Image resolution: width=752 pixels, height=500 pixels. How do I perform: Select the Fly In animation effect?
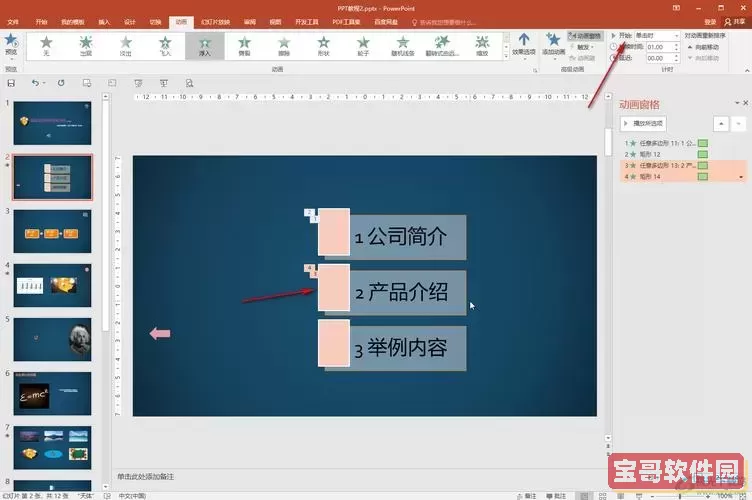[165, 46]
